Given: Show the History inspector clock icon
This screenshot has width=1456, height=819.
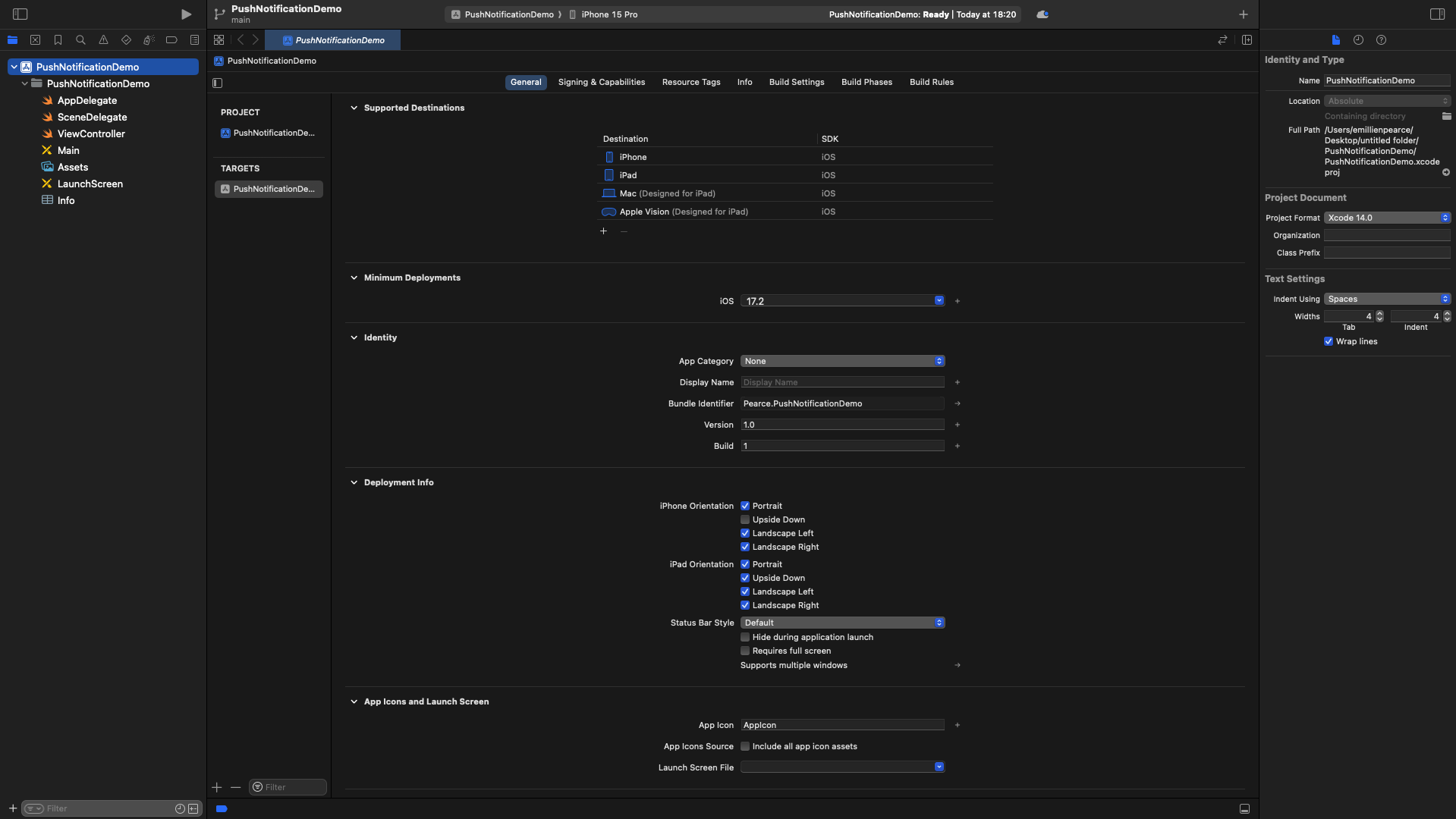Looking at the screenshot, I should coord(1358,40).
